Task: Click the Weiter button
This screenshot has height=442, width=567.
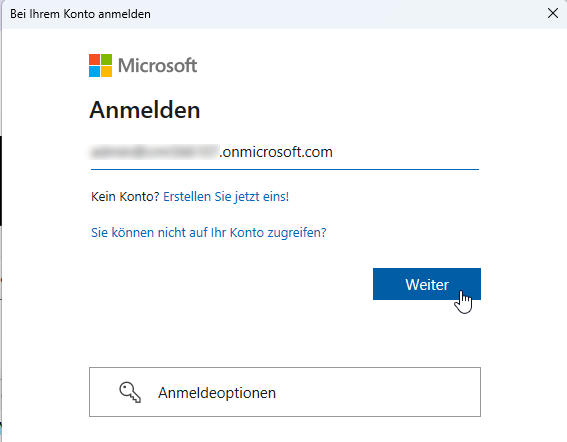Action: 427,284
